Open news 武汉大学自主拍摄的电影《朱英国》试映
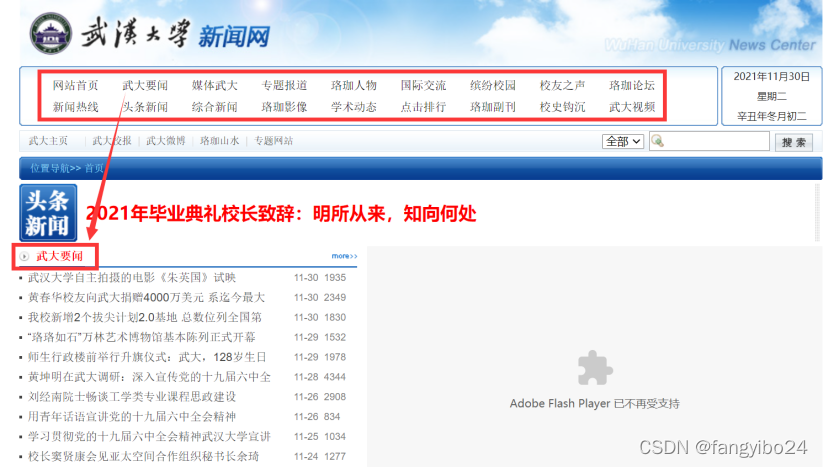The height and width of the screenshot is (467, 823). (132, 278)
